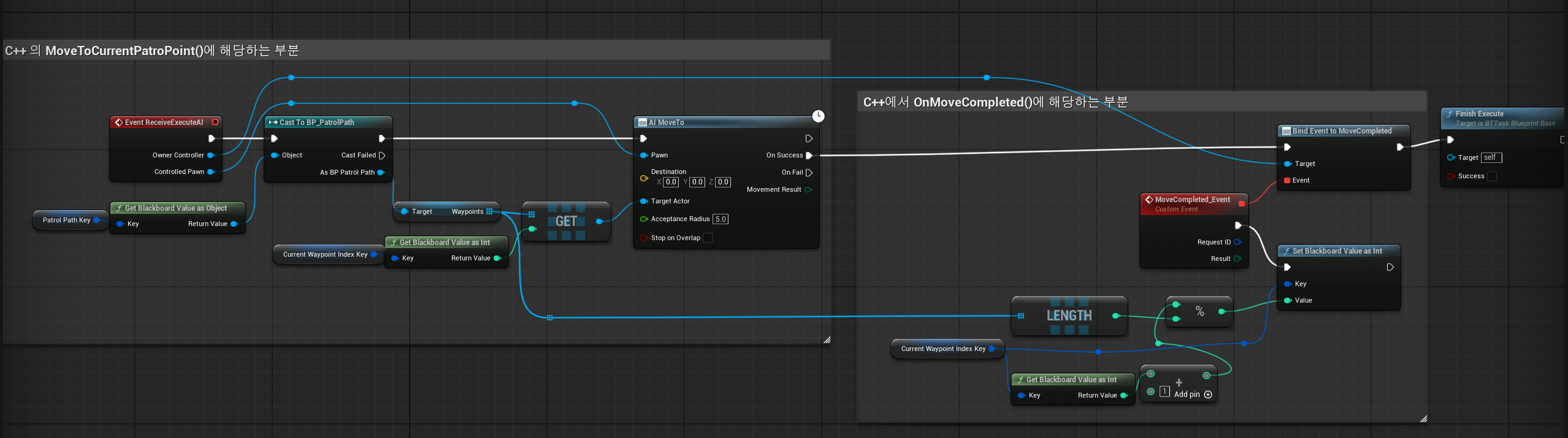
Task: Click the Target Actor input pin
Action: (644, 202)
